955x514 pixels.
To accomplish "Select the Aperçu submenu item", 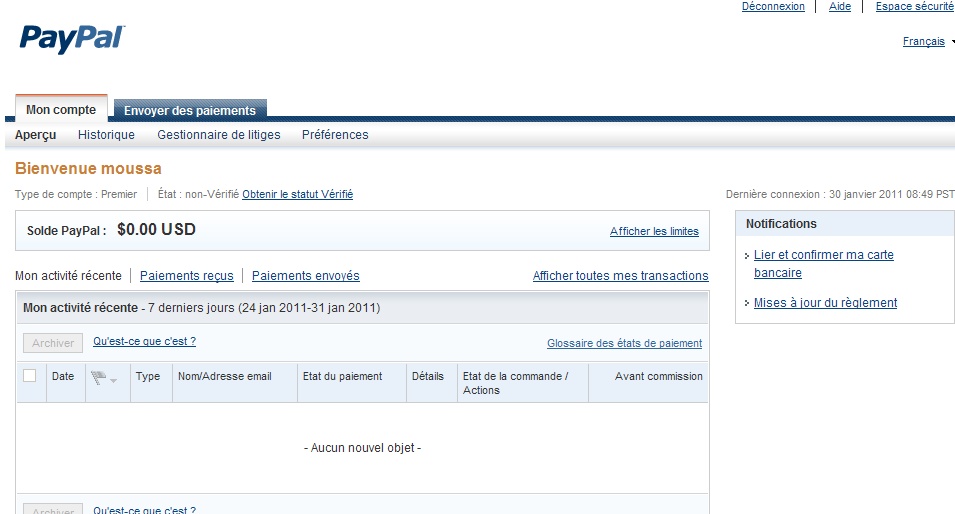I will point(35,135).
